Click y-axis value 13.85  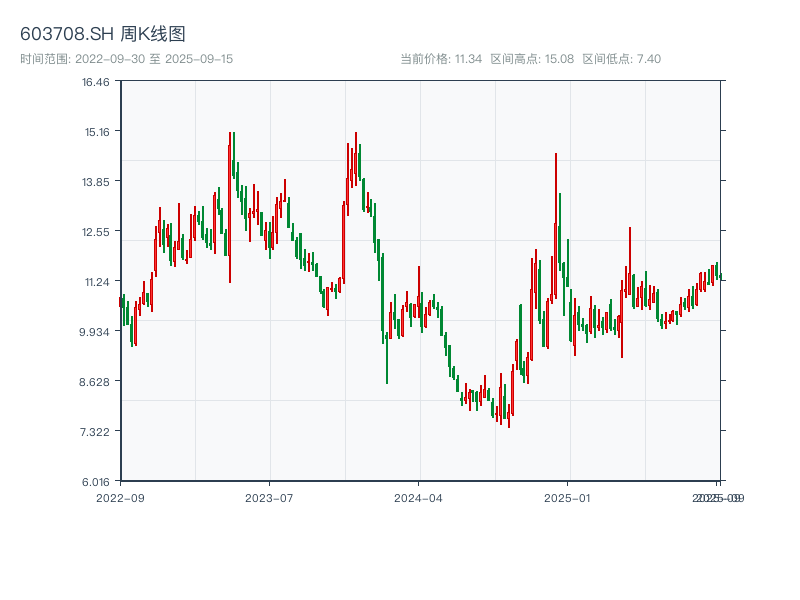coord(96,182)
